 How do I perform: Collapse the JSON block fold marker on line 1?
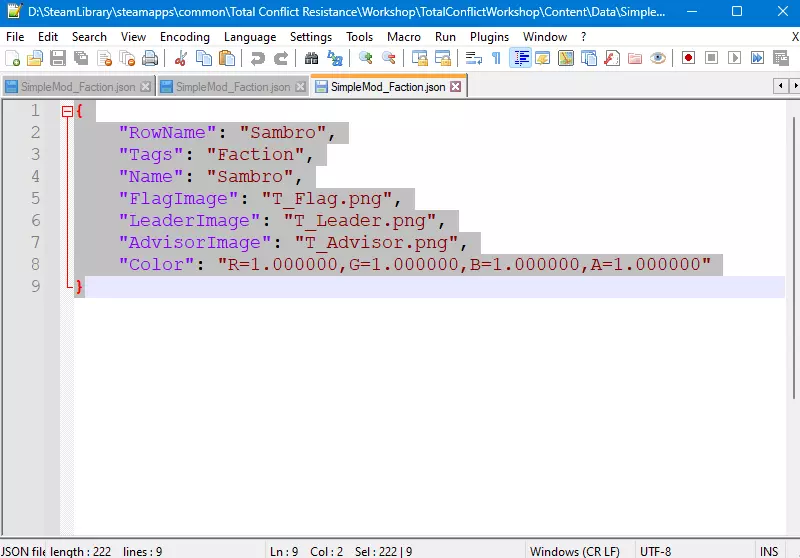67,112
